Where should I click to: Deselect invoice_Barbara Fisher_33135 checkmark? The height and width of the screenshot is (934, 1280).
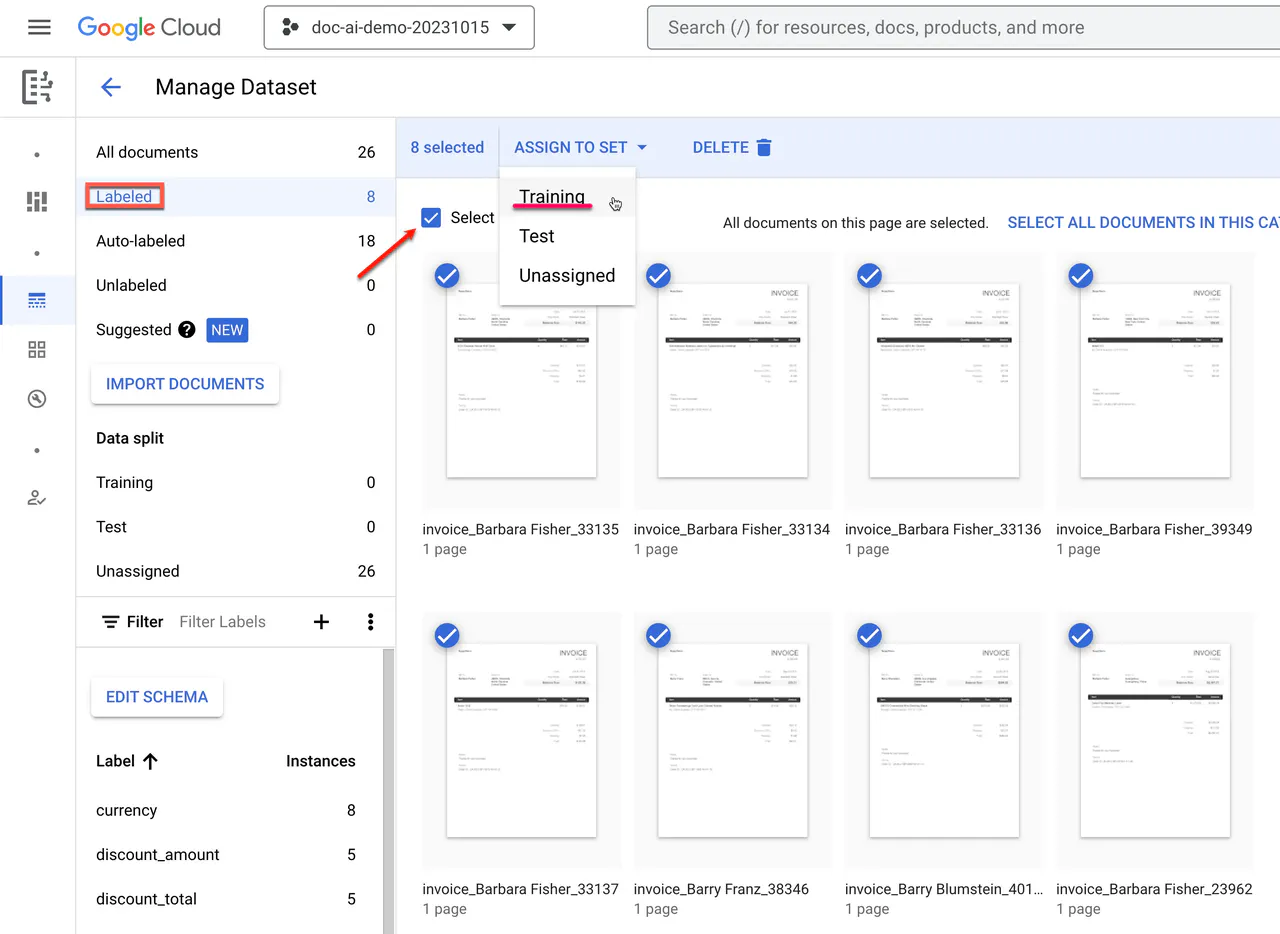(447, 276)
